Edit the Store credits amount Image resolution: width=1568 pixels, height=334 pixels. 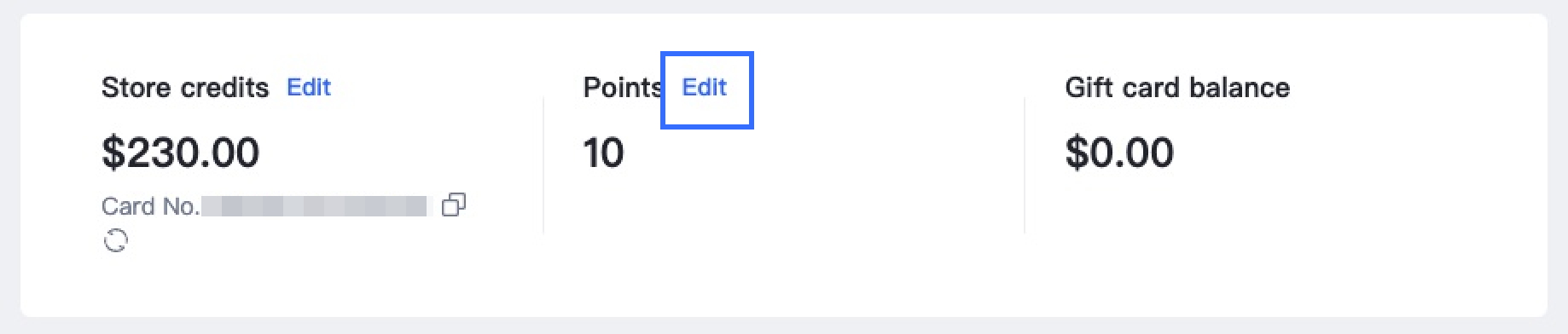coord(309,87)
